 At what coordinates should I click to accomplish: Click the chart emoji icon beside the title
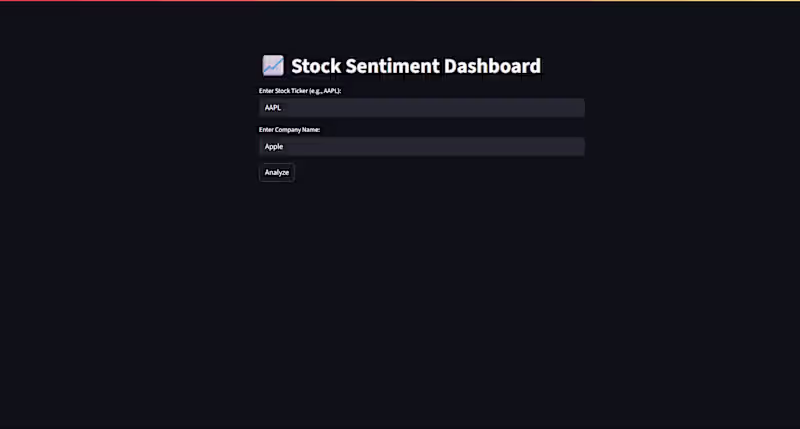pos(273,66)
